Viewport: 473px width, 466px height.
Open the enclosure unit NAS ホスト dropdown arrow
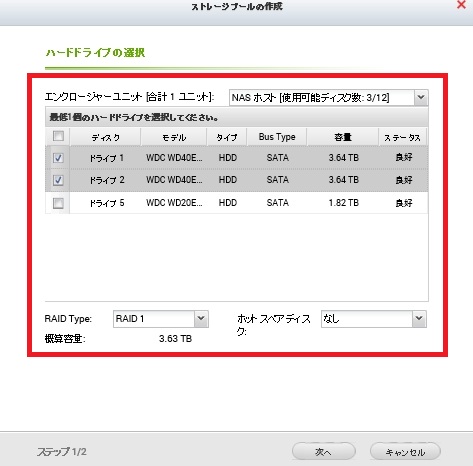tap(421, 97)
